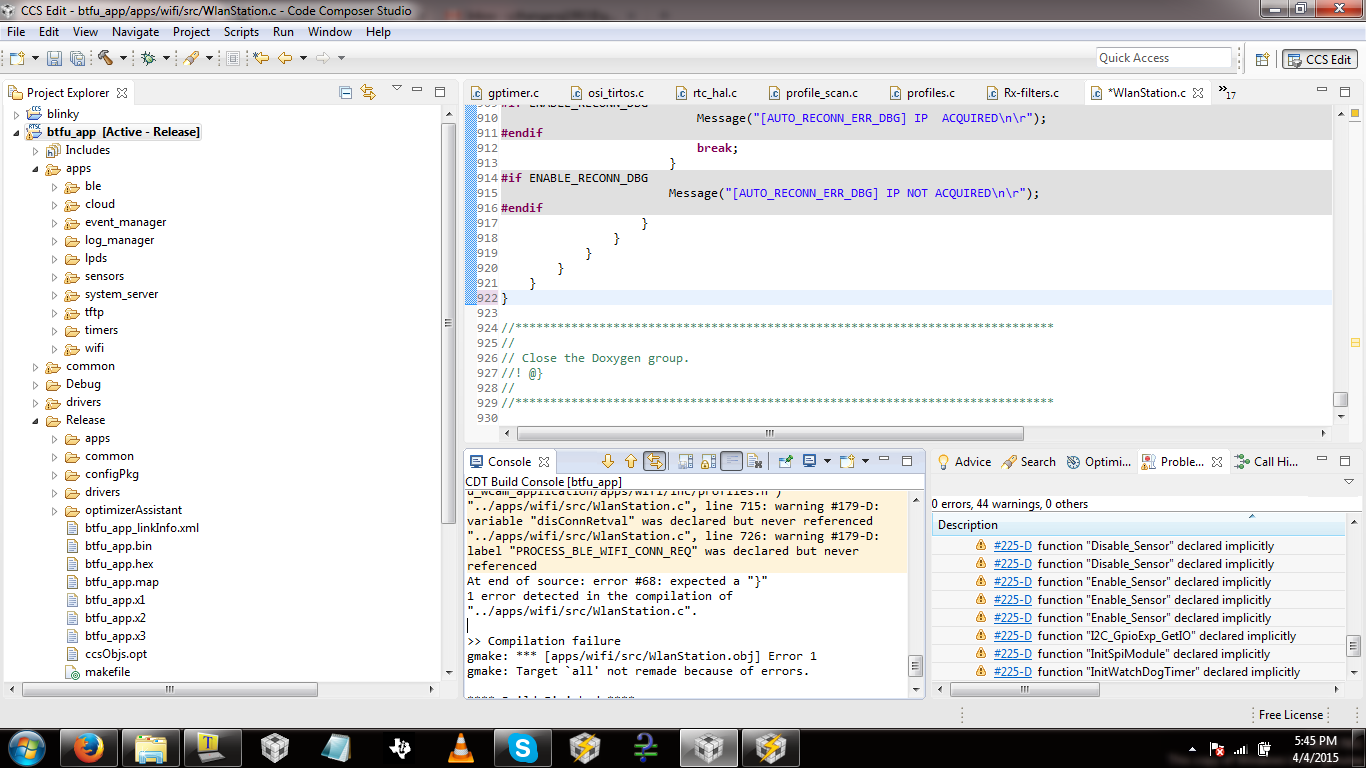This screenshot has height=768, width=1366.
Task: Click the Quick Access search field
Action: click(x=1163, y=58)
